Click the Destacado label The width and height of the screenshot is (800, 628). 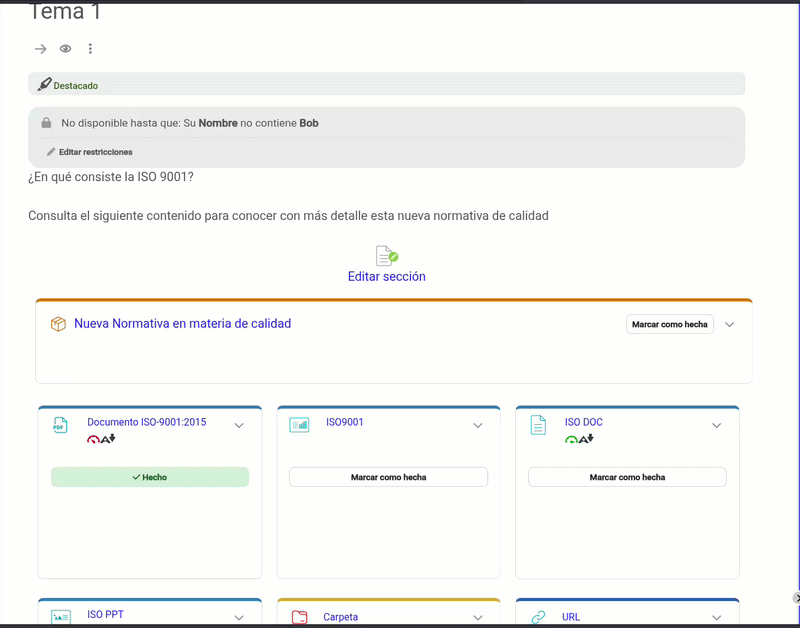[x=76, y=86]
